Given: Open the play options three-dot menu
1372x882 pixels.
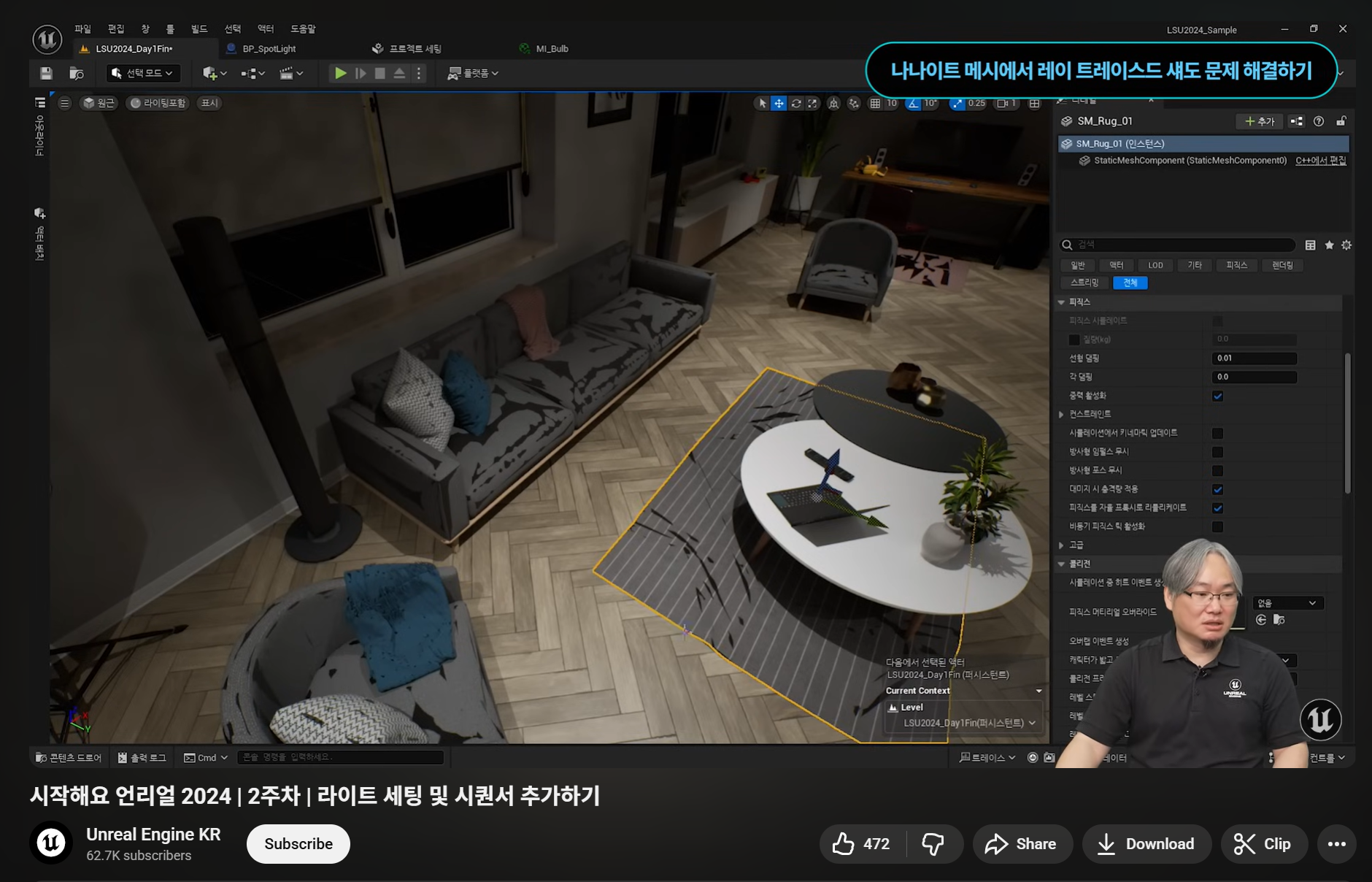Looking at the screenshot, I should [418, 73].
